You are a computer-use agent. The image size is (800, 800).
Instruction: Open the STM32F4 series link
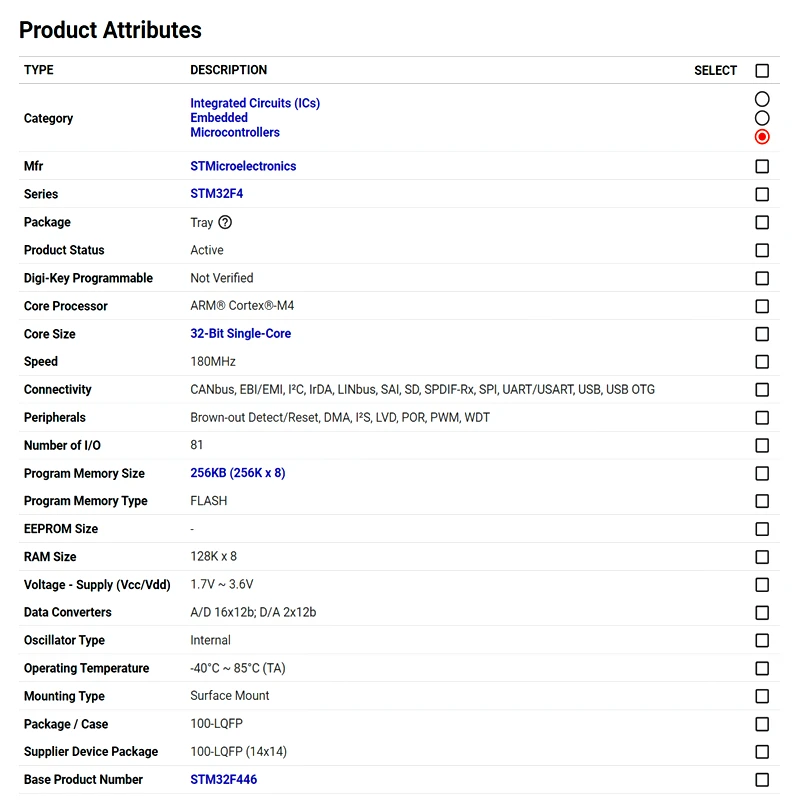[217, 194]
